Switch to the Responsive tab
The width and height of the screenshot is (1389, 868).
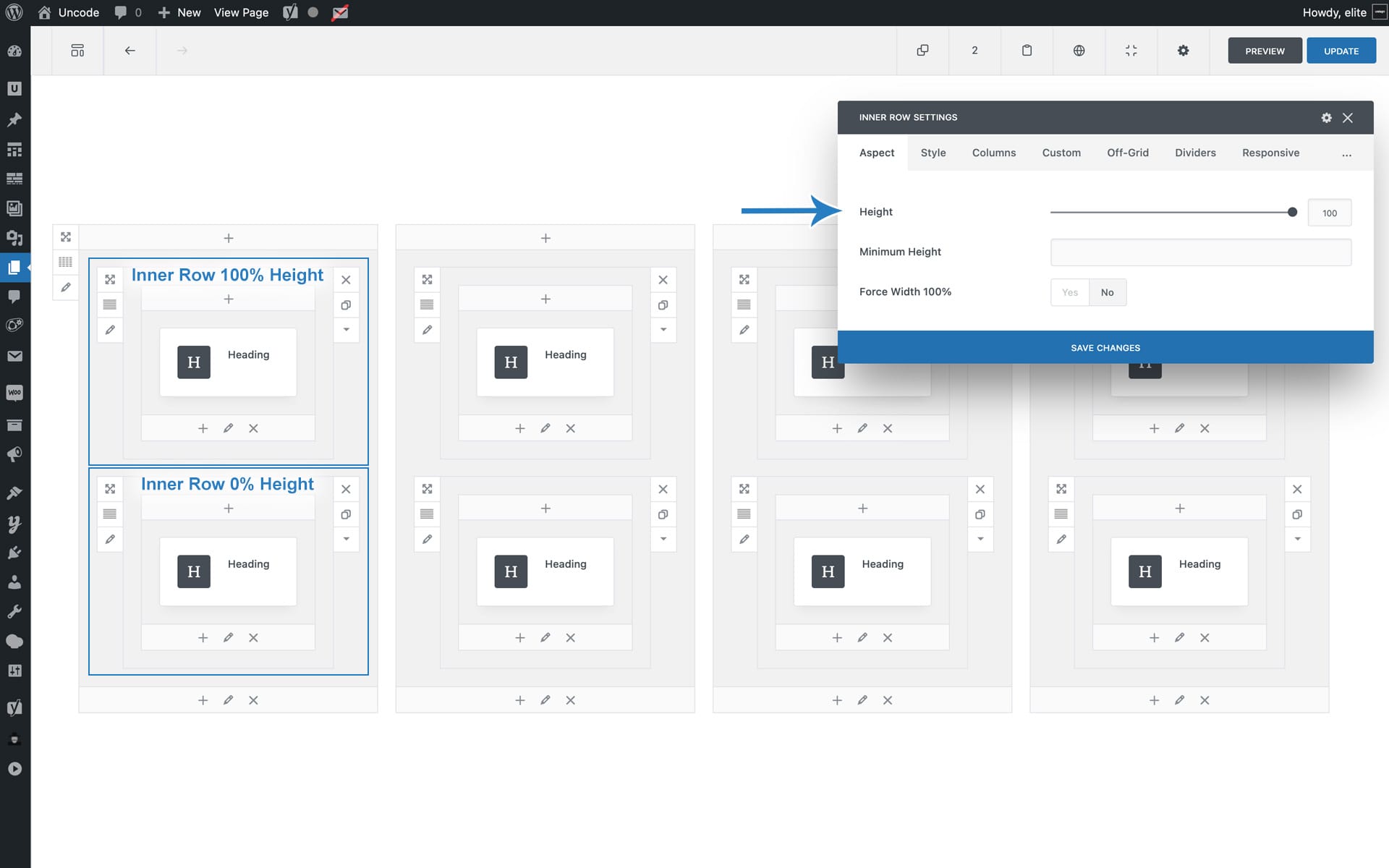1270,153
